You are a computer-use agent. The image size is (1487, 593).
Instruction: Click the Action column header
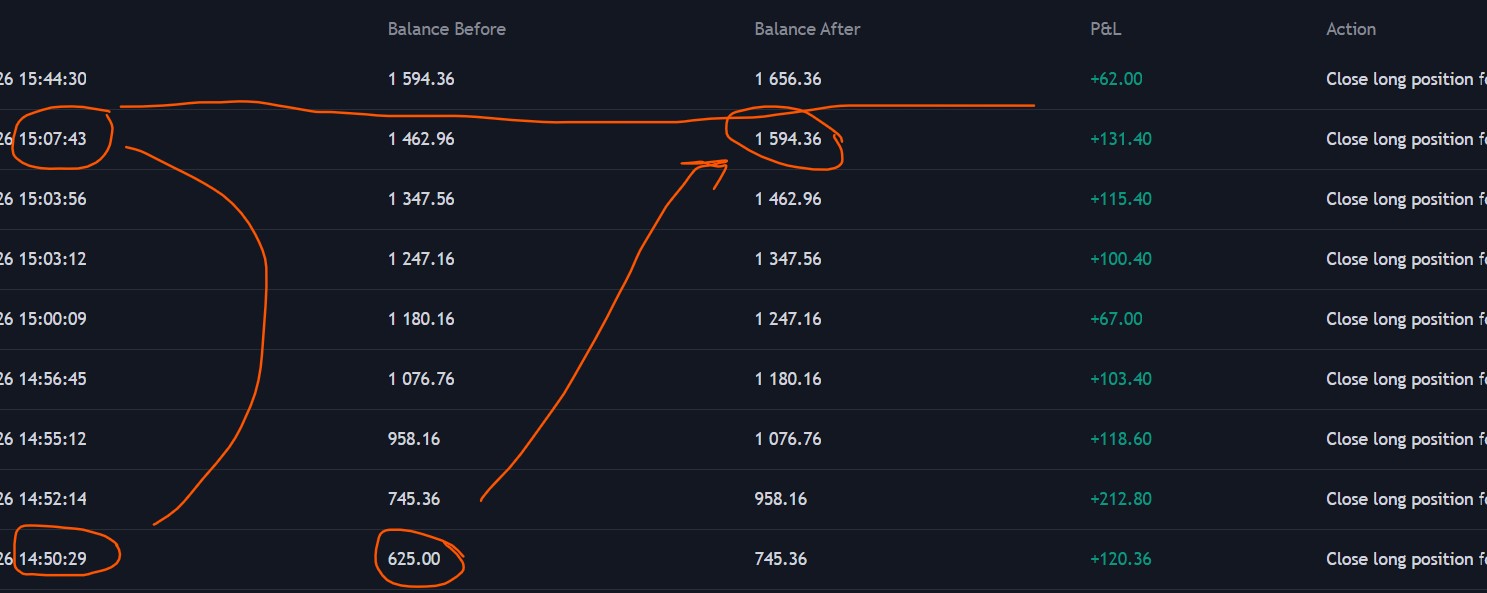point(1350,29)
